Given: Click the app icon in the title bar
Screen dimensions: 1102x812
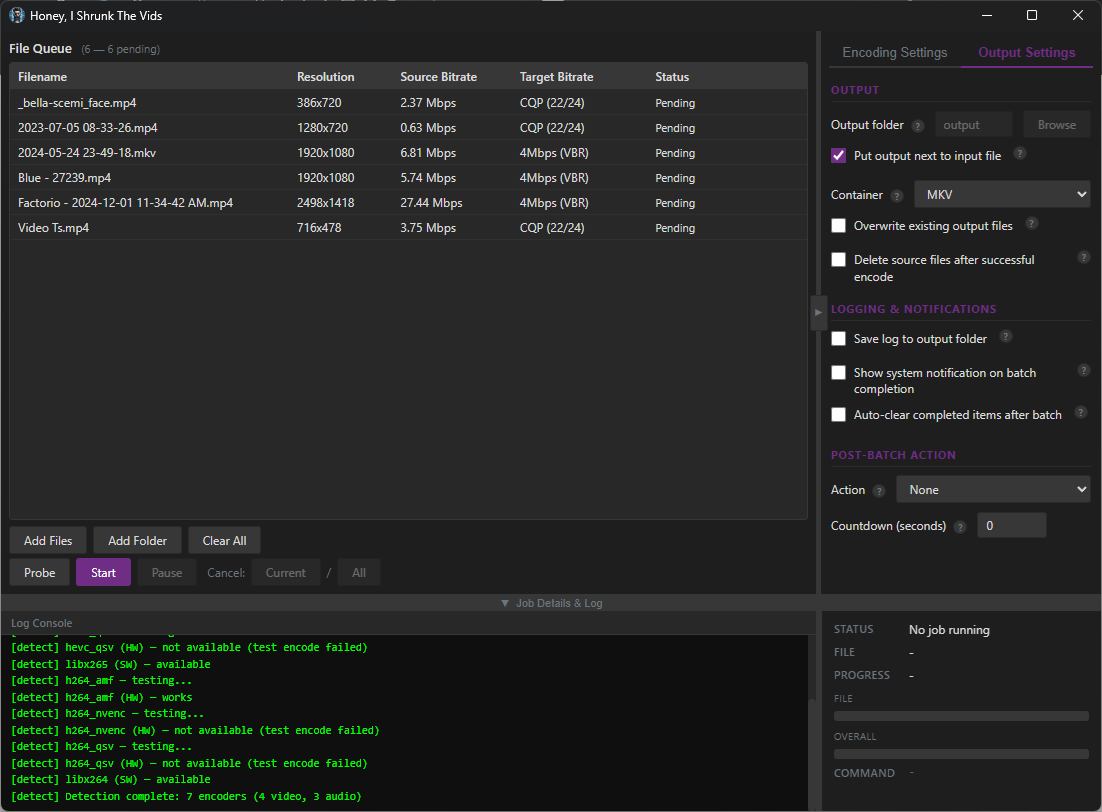Looking at the screenshot, I should [x=17, y=15].
